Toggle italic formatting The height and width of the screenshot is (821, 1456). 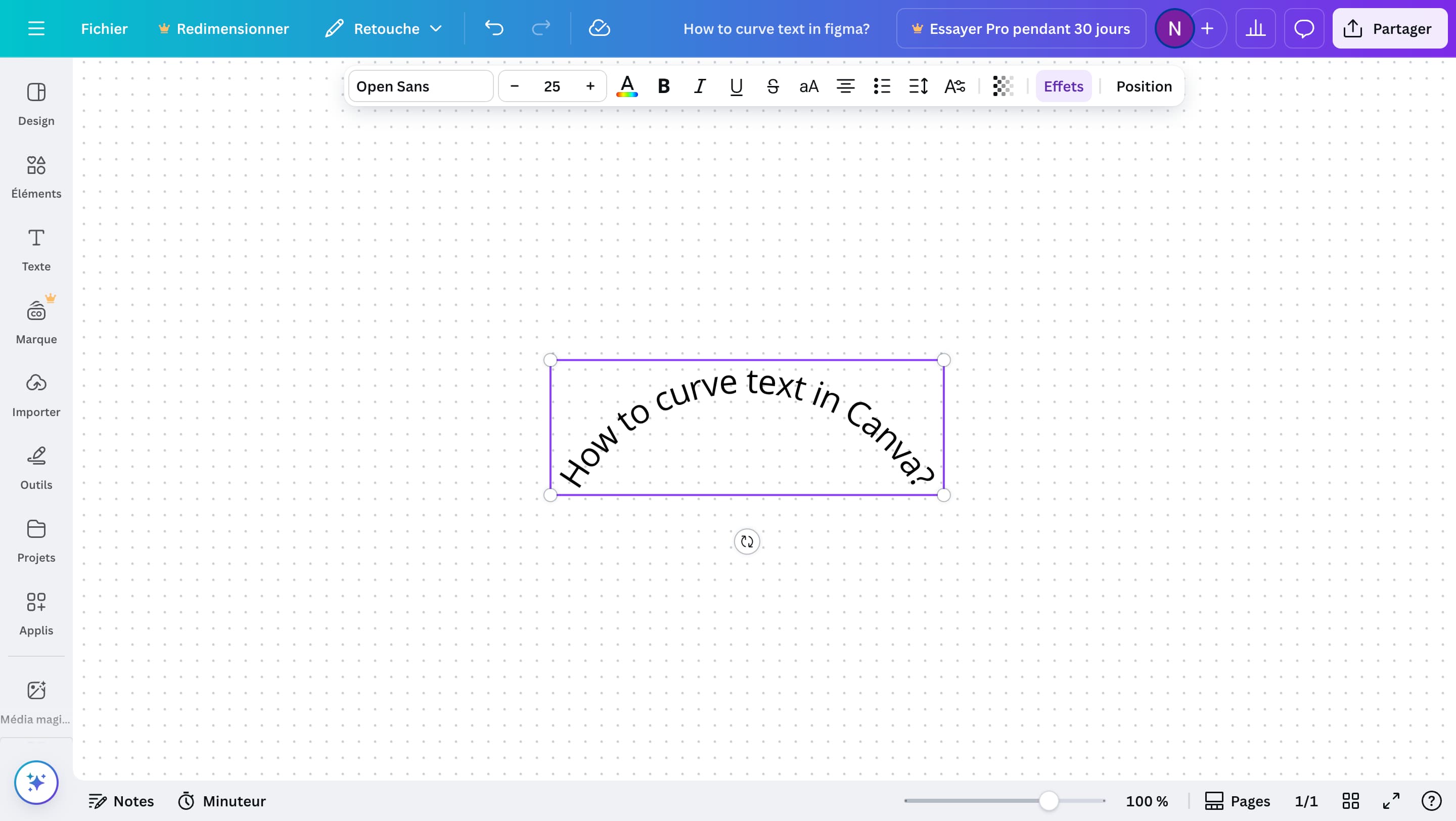[x=700, y=86]
